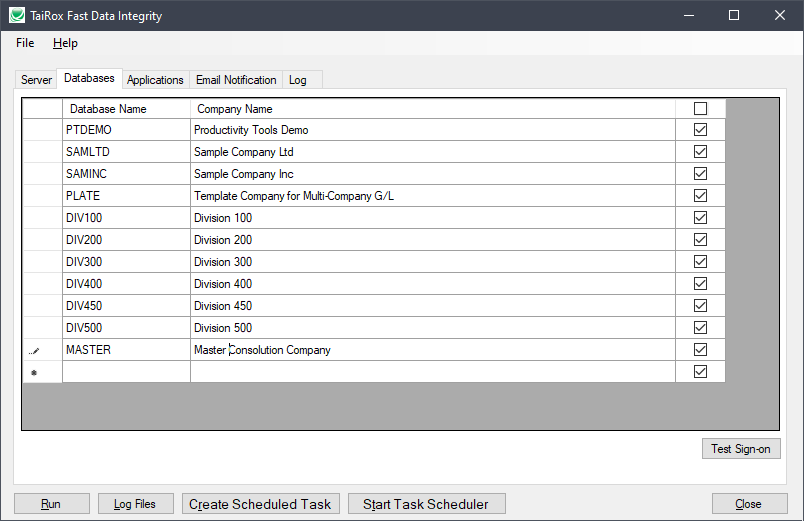Click the pencil edit marker beside MASTER row
Screen dimensions: 804x521
pos(34,351)
